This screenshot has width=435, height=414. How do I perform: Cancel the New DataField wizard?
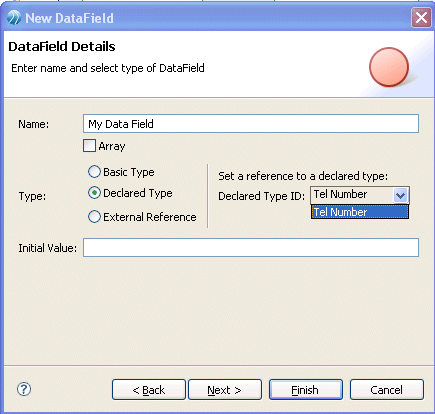click(x=387, y=389)
